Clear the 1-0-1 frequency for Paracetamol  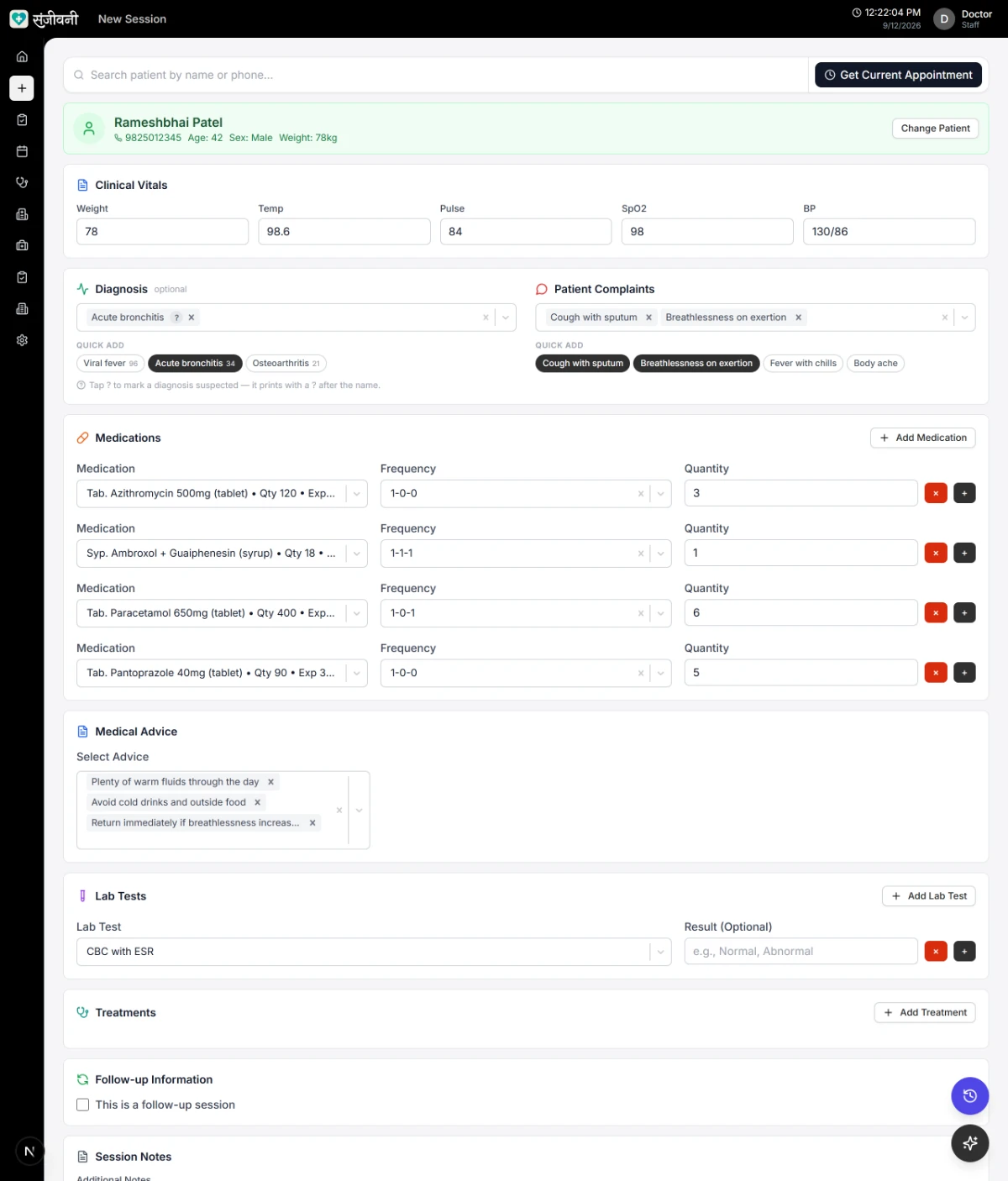pos(641,613)
